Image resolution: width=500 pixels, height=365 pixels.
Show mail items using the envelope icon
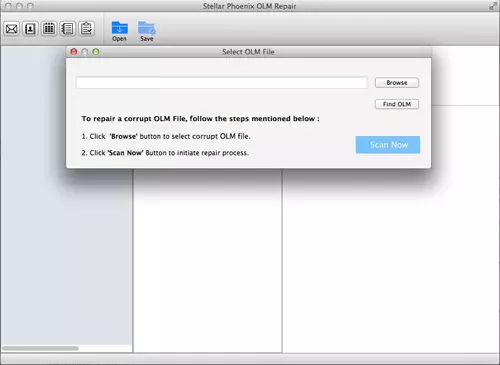[12, 29]
